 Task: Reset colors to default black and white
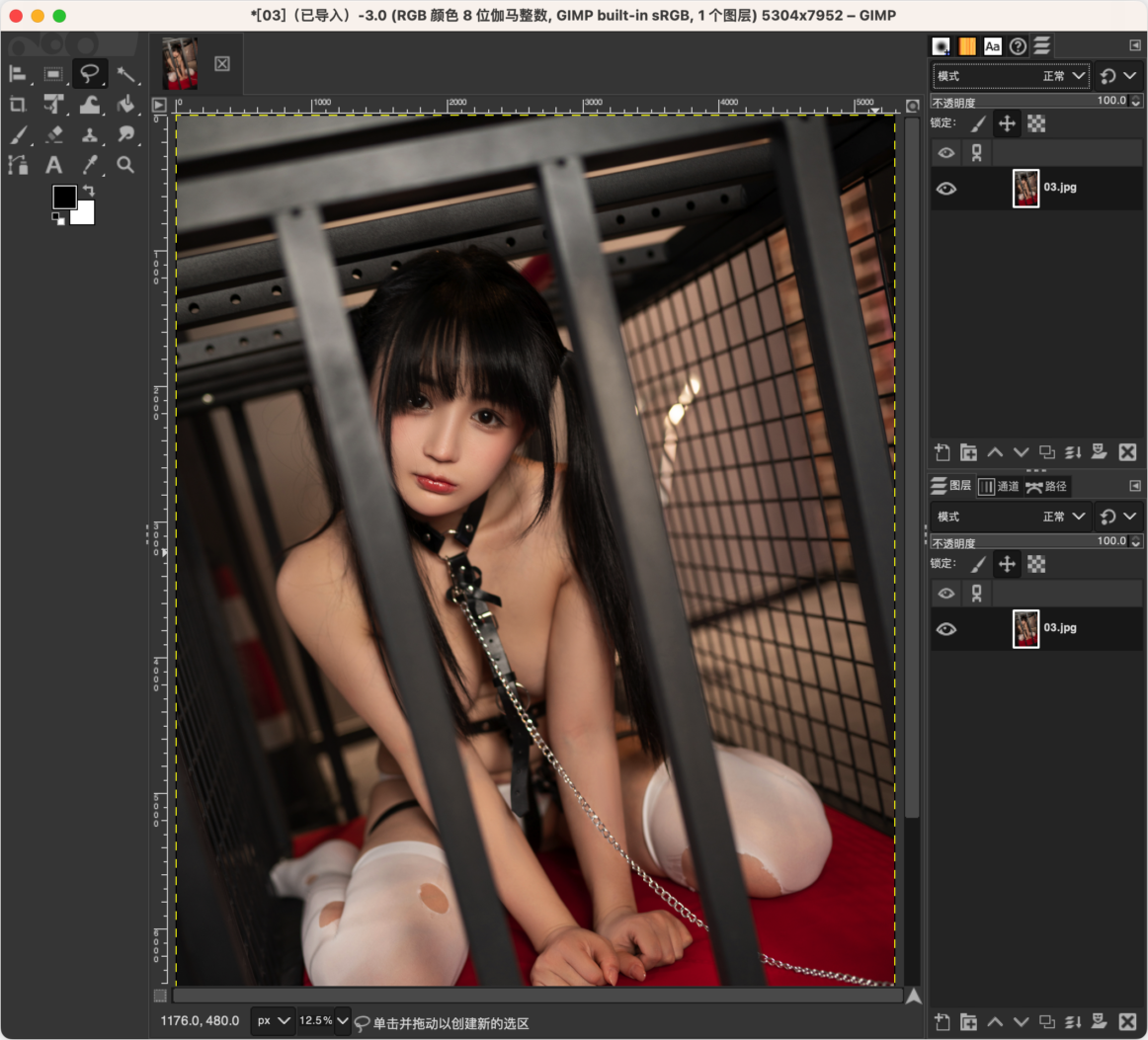click(x=58, y=219)
